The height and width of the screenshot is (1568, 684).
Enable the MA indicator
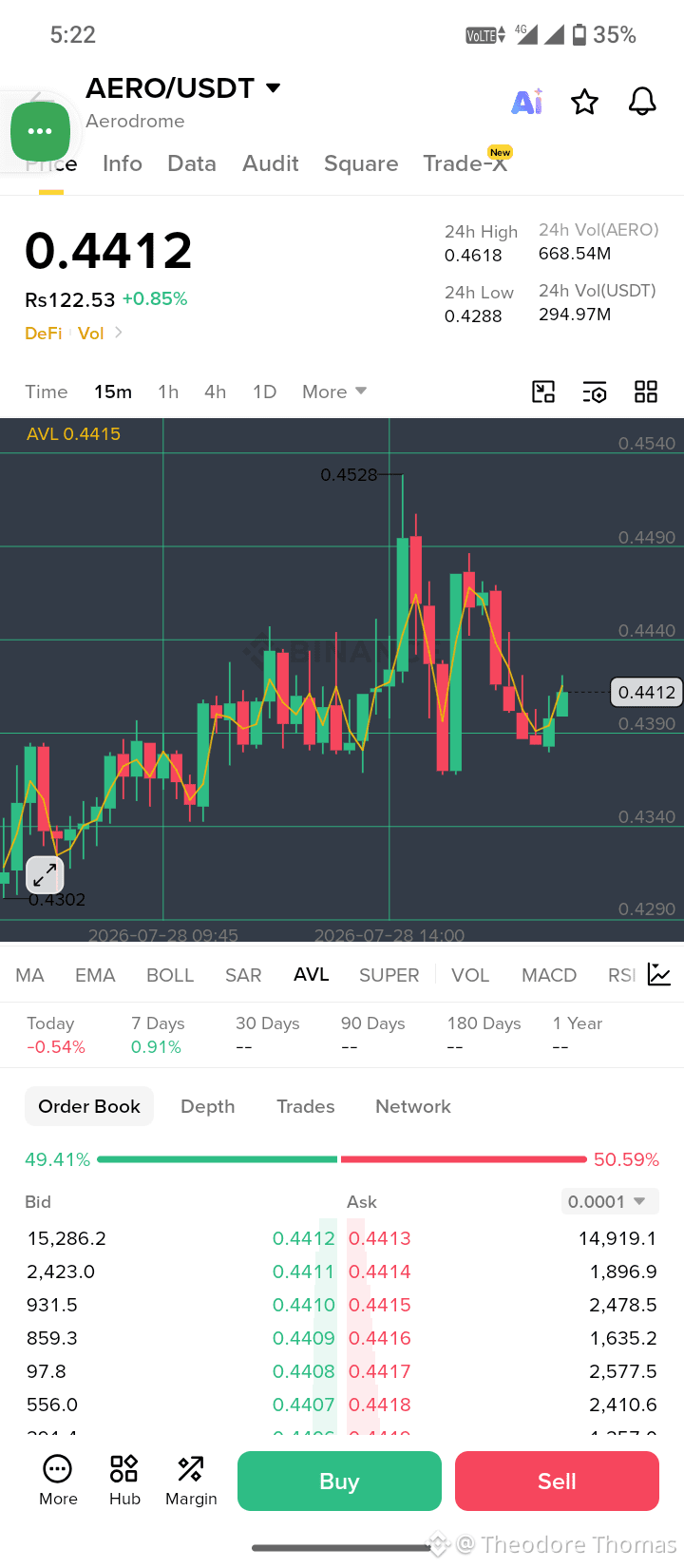(x=30, y=975)
